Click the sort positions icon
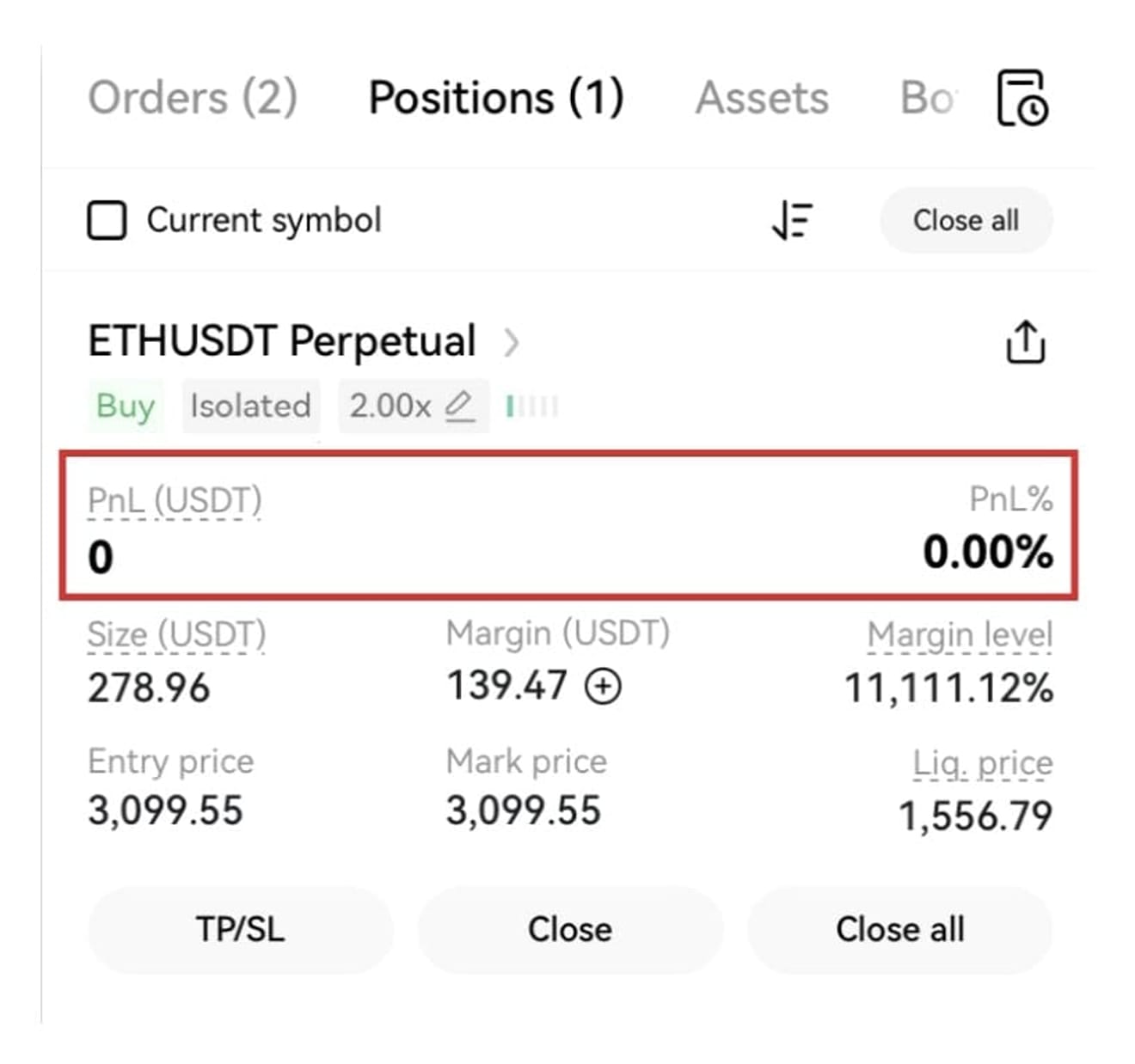1135x1064 pixels. (792, 220)
